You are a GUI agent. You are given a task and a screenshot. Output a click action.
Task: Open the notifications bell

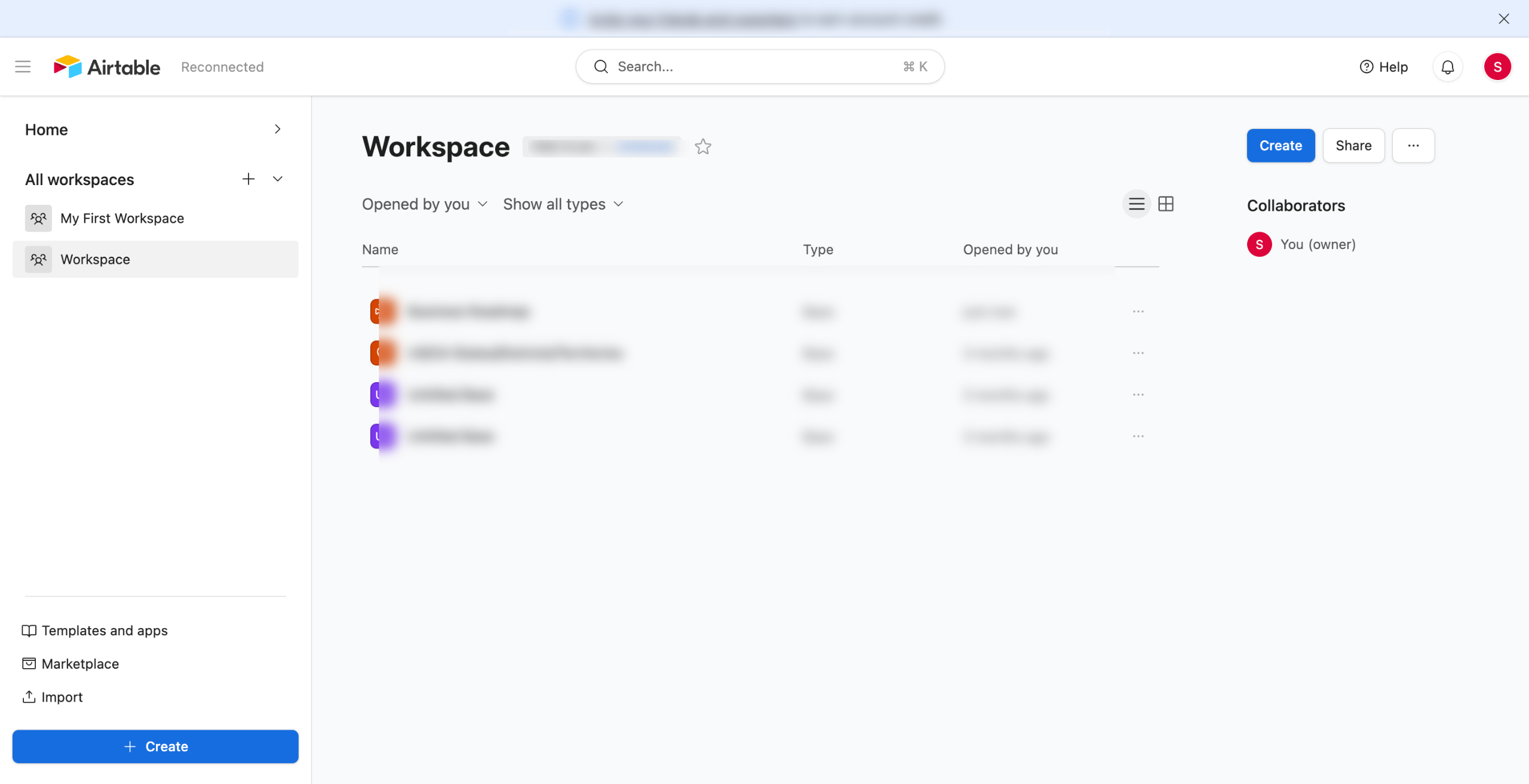[x=1447, y=67]
